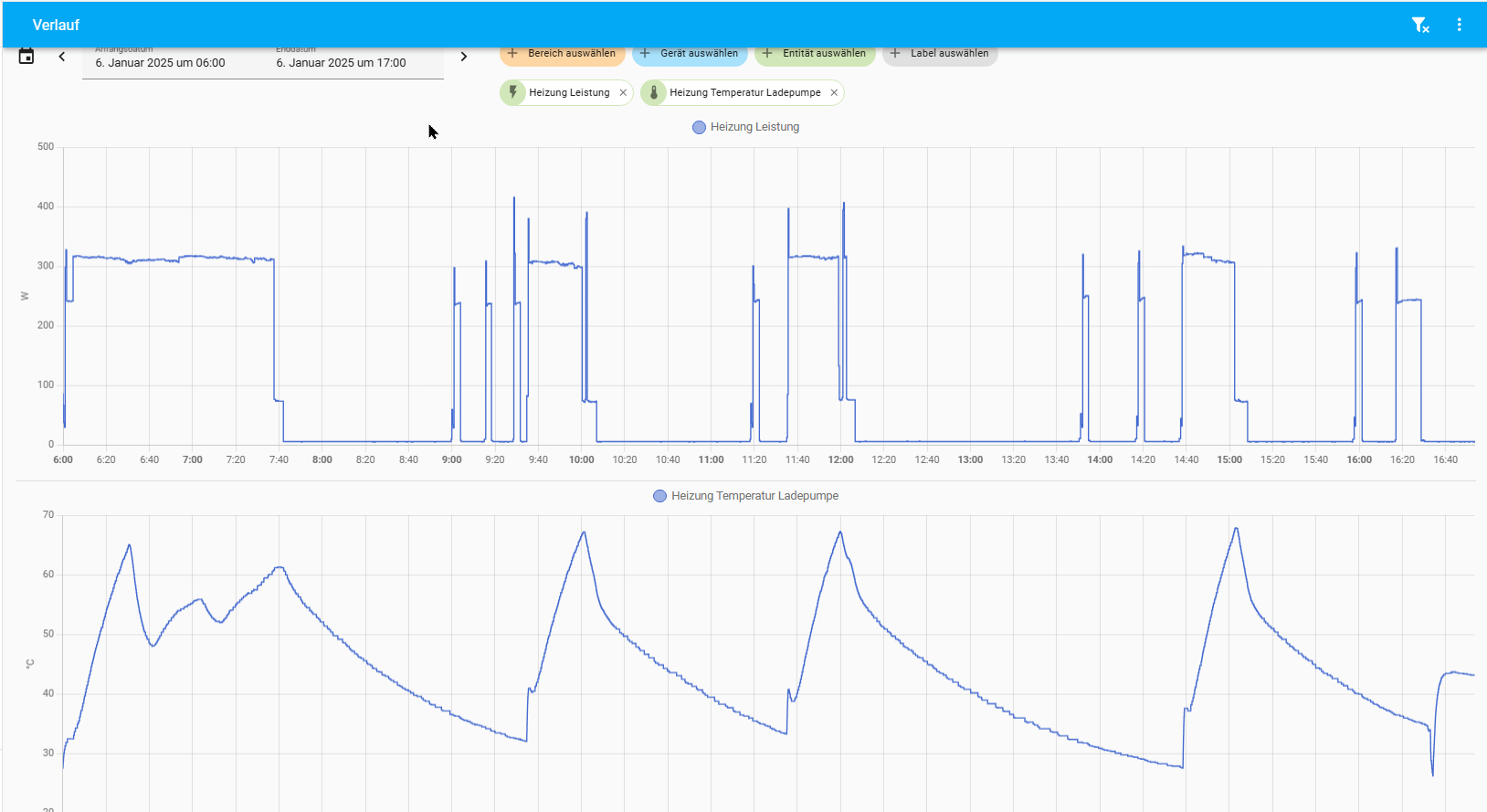This screenshot has height=812, width=1487.
Task: Click the 12:00 label on the power chart axis
Action: pos(840,459)
